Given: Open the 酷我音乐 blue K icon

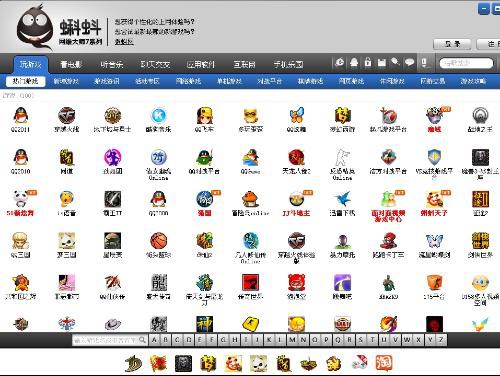Looking at the screenshot, I should tap(158, 115).
